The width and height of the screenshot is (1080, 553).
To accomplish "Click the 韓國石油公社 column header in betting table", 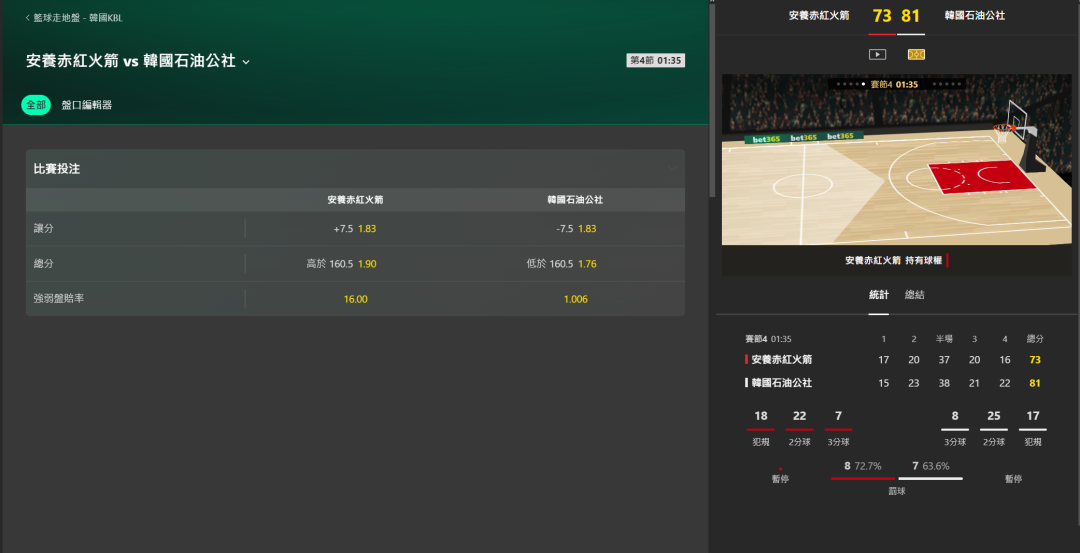I will [x=575, y=200].
